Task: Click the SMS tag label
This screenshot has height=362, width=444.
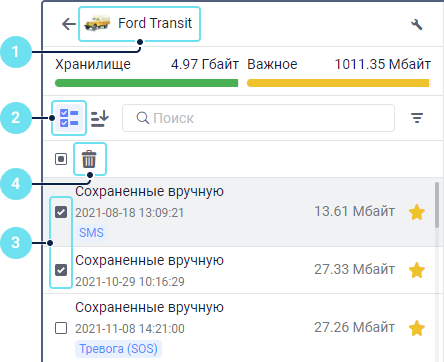Action: [x=91, y=233]
